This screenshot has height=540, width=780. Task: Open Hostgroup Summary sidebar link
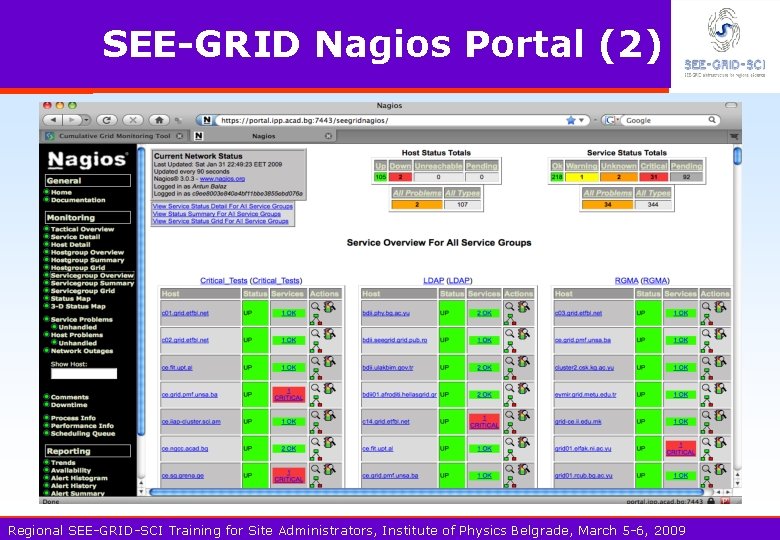coord(87,260)
